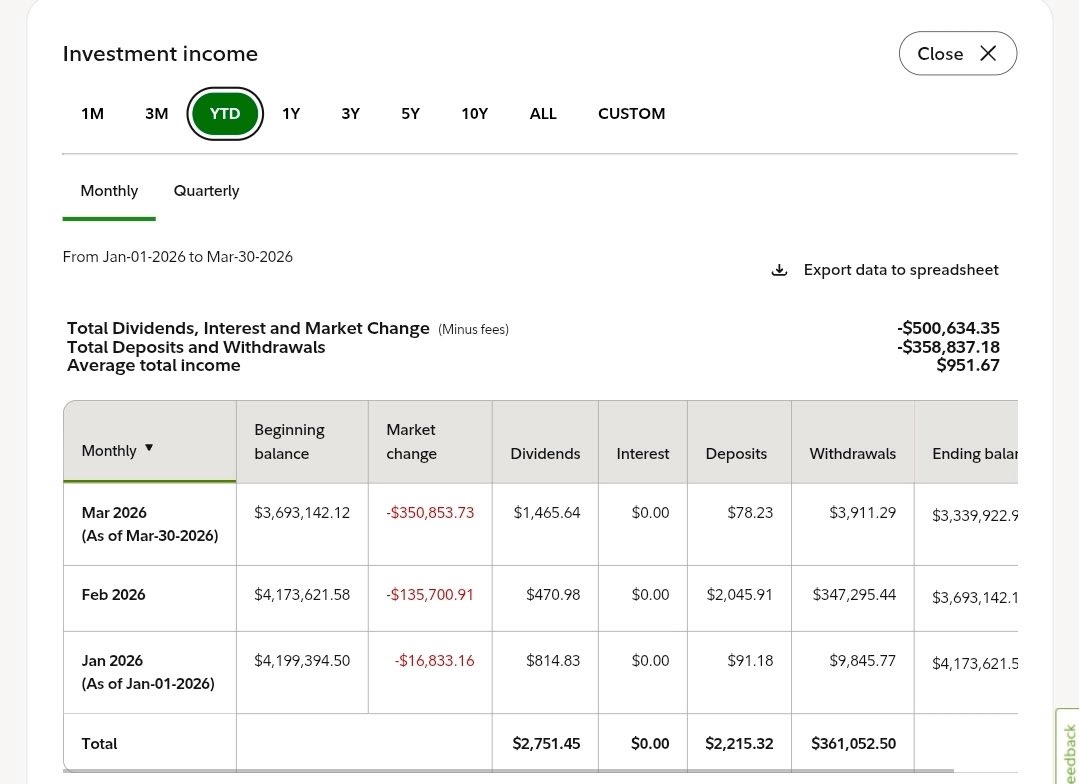Switch to the Quarterly tab
Screen dimensions: 1079x784
[x=206, y=191]
